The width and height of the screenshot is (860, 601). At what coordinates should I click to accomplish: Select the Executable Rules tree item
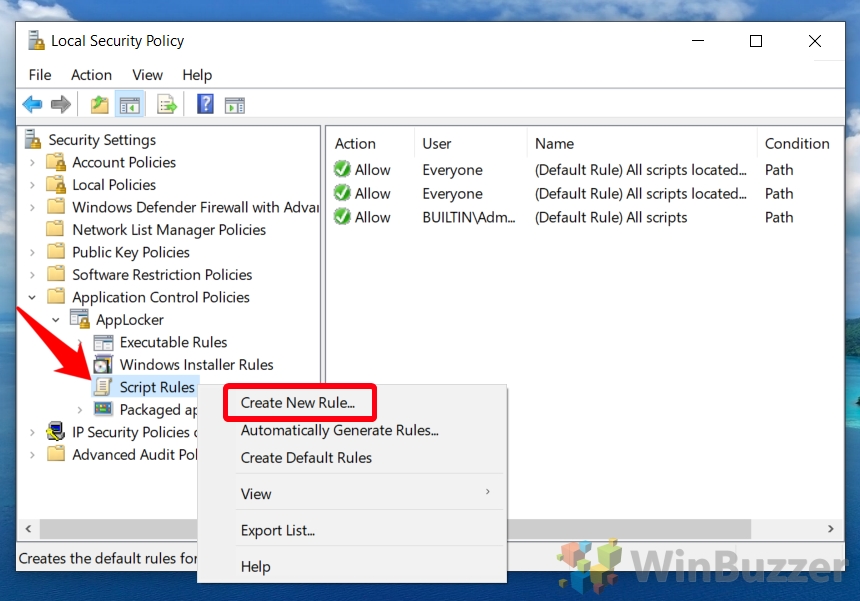[x=173, y=342]
